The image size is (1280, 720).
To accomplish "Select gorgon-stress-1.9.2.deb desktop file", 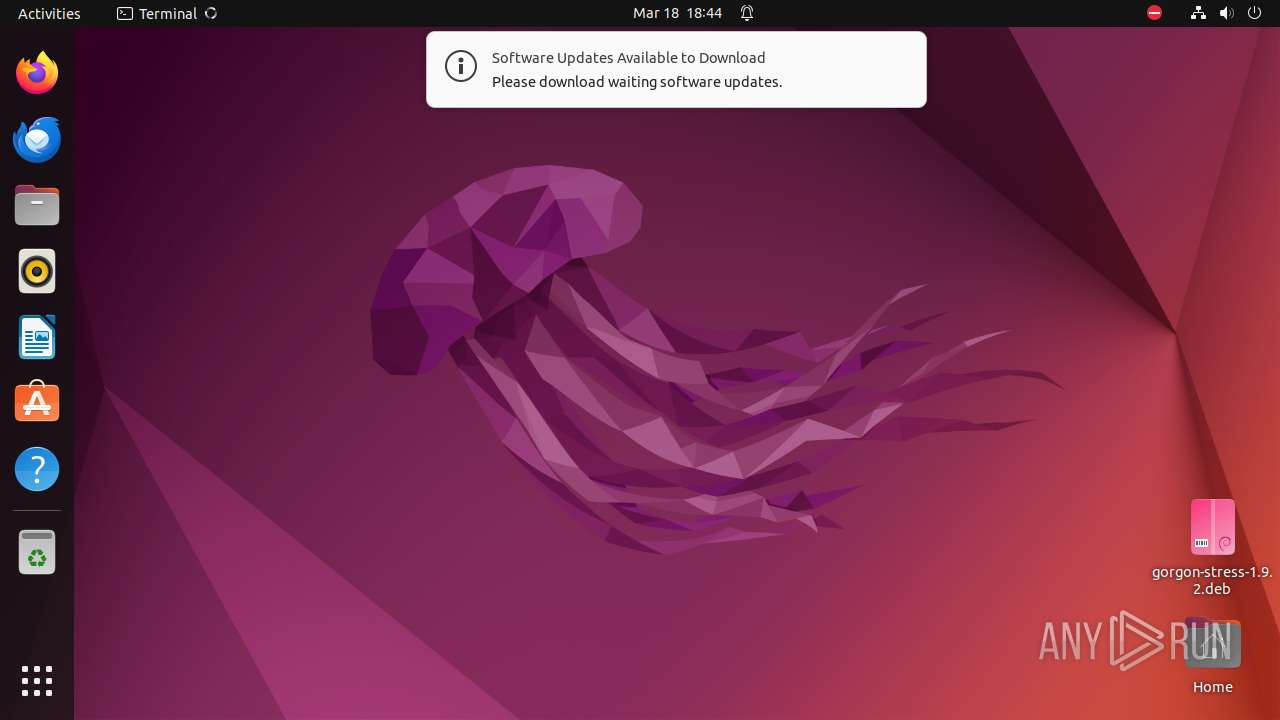I will 1212,547.
